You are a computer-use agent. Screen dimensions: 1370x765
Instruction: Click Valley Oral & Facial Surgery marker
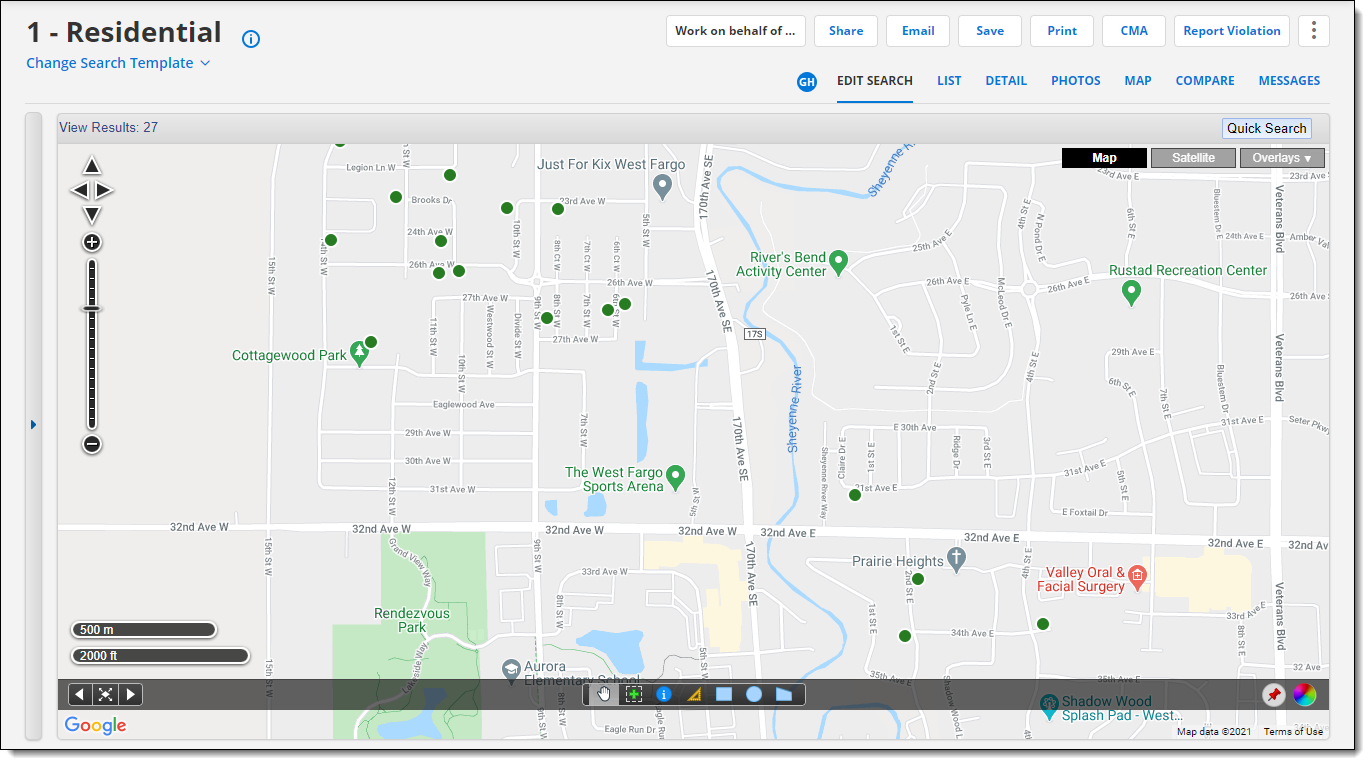[x=1137, y=575]
